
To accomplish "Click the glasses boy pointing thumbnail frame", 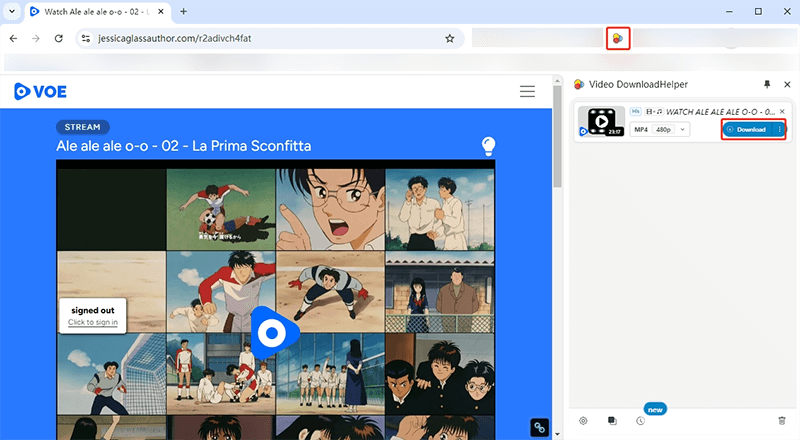I will [x=331, y=209].
